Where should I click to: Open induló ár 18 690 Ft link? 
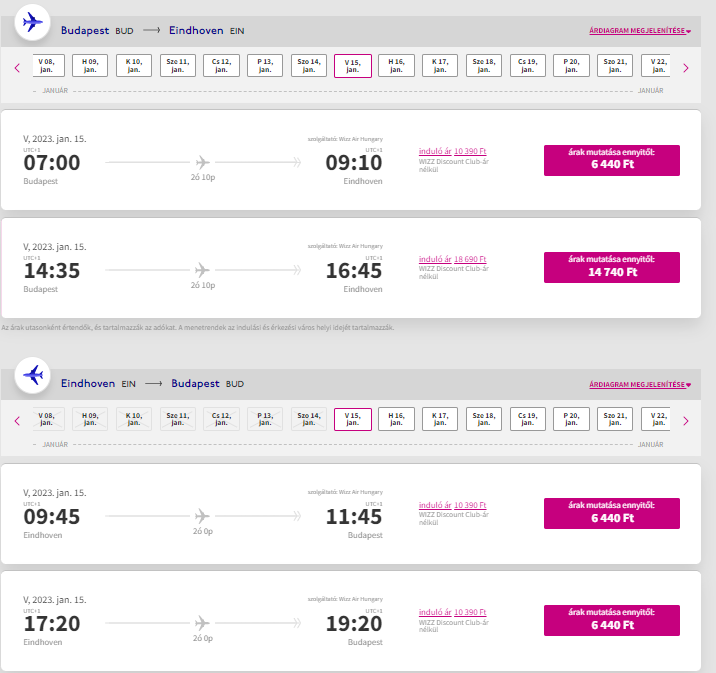coord(453,259)
